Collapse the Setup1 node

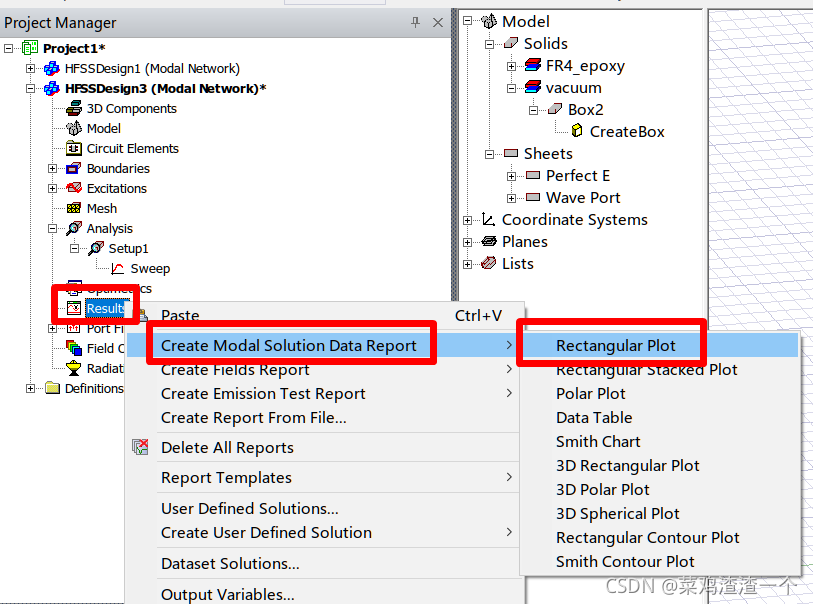click(x=74, y=249)
